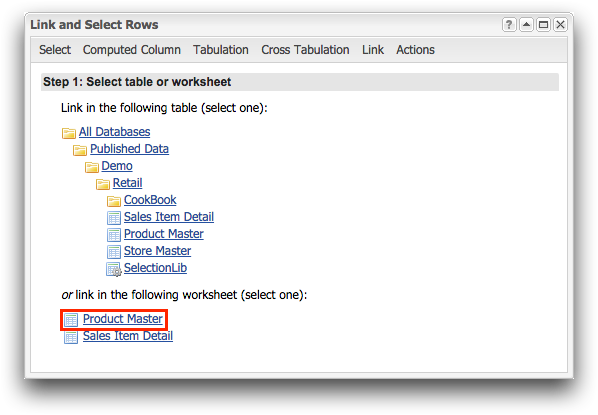Image resolution: width=598 pixels, height=415 pixels.
Task: Click the Store Master table icon
Action: coord(114,252)
